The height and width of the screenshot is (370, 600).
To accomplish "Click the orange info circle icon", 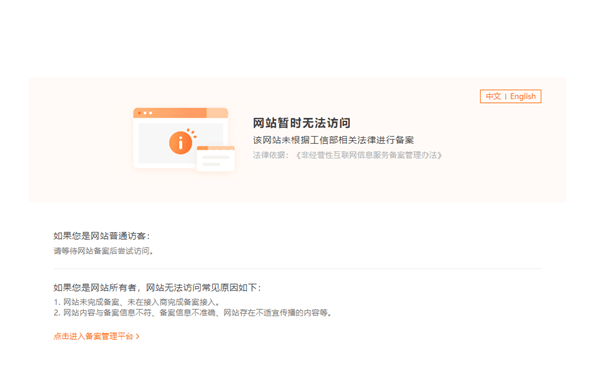I will point(181,143).
